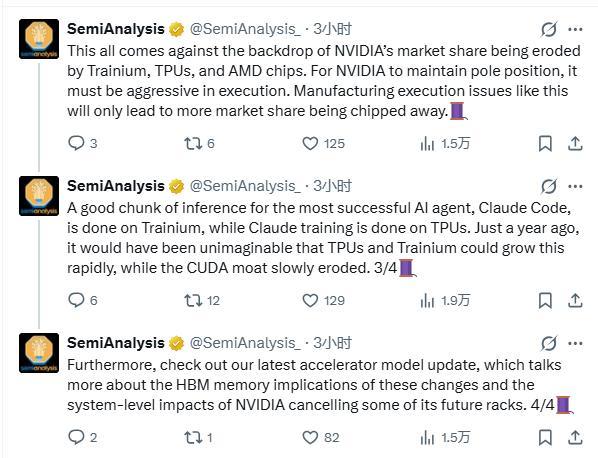Click SemiAnalysis avatar on first tweet
Viewport: 598px width, 458px height.
coord(39,39)
